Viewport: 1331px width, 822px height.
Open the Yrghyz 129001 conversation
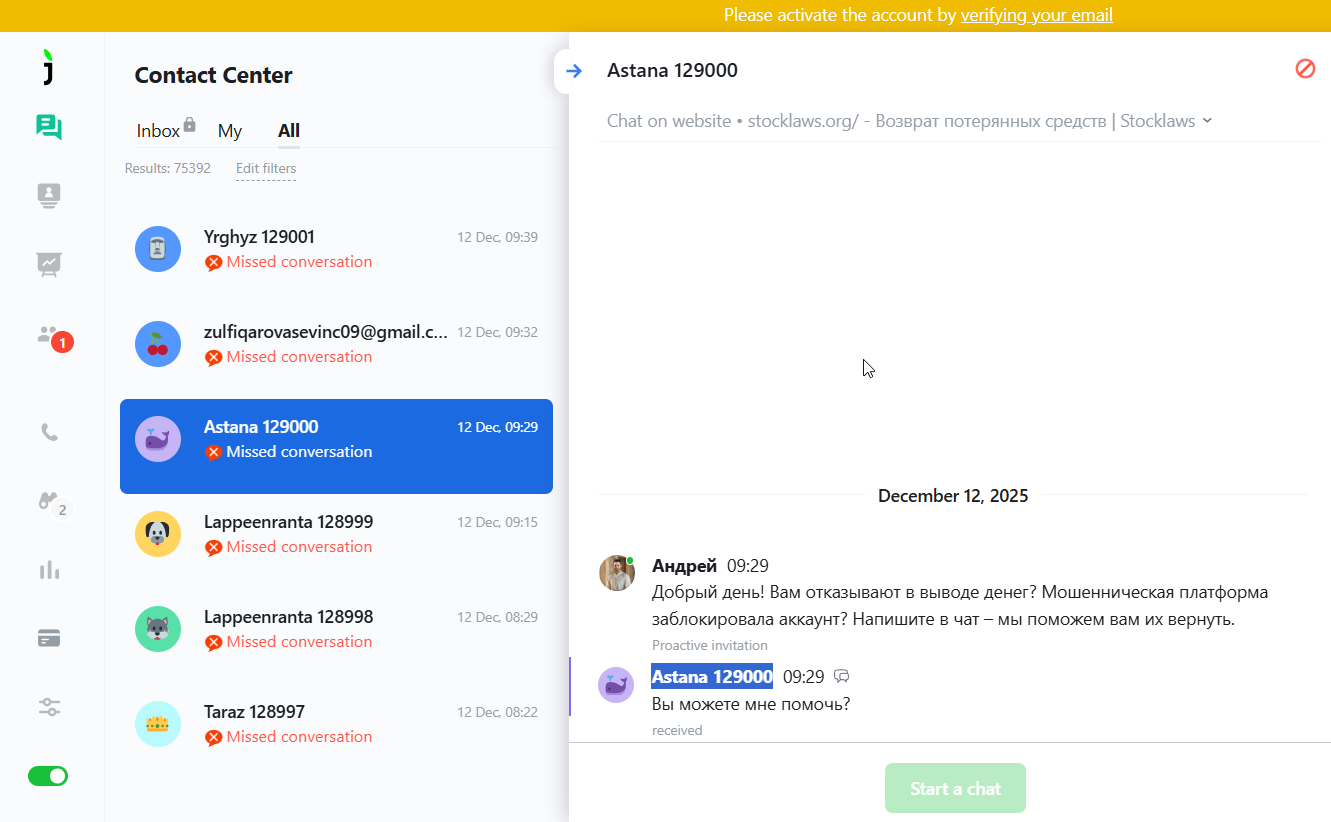336,249
